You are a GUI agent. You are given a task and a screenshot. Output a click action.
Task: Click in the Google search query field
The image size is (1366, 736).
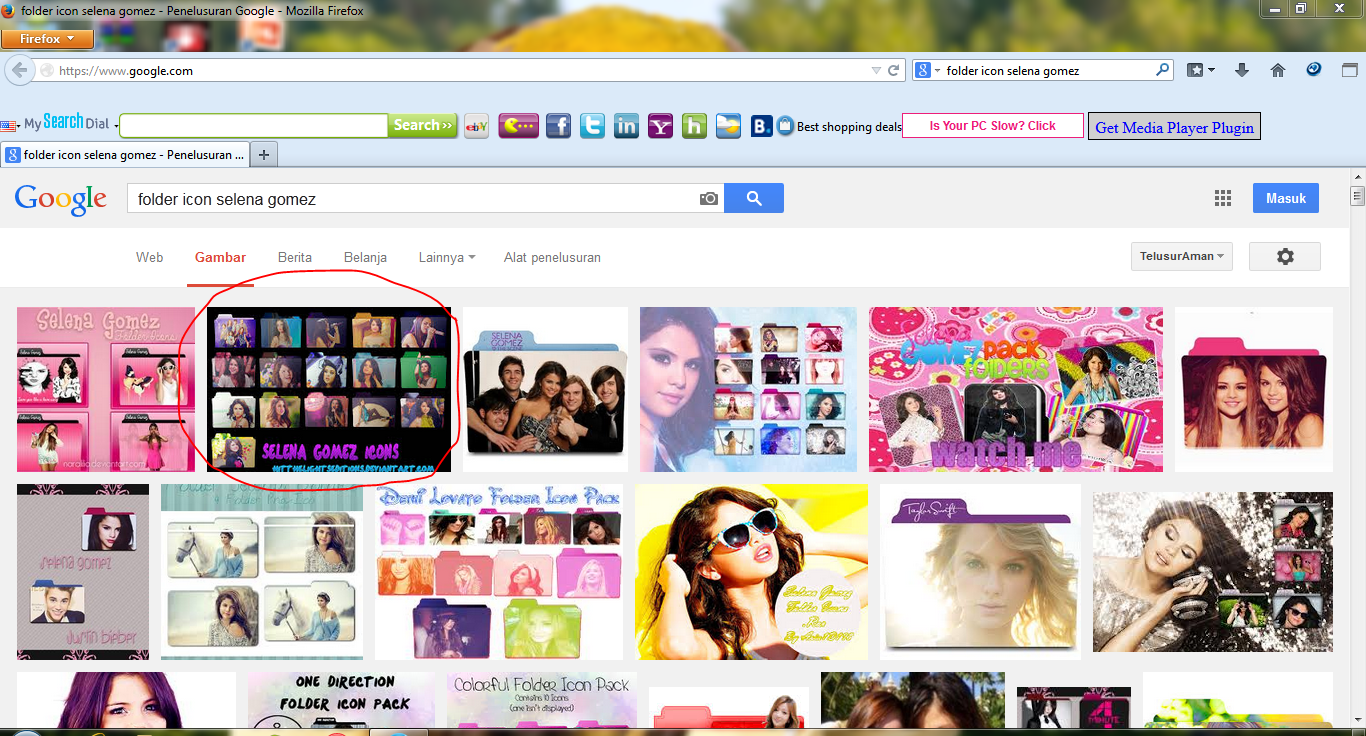(x=410, y=199)
